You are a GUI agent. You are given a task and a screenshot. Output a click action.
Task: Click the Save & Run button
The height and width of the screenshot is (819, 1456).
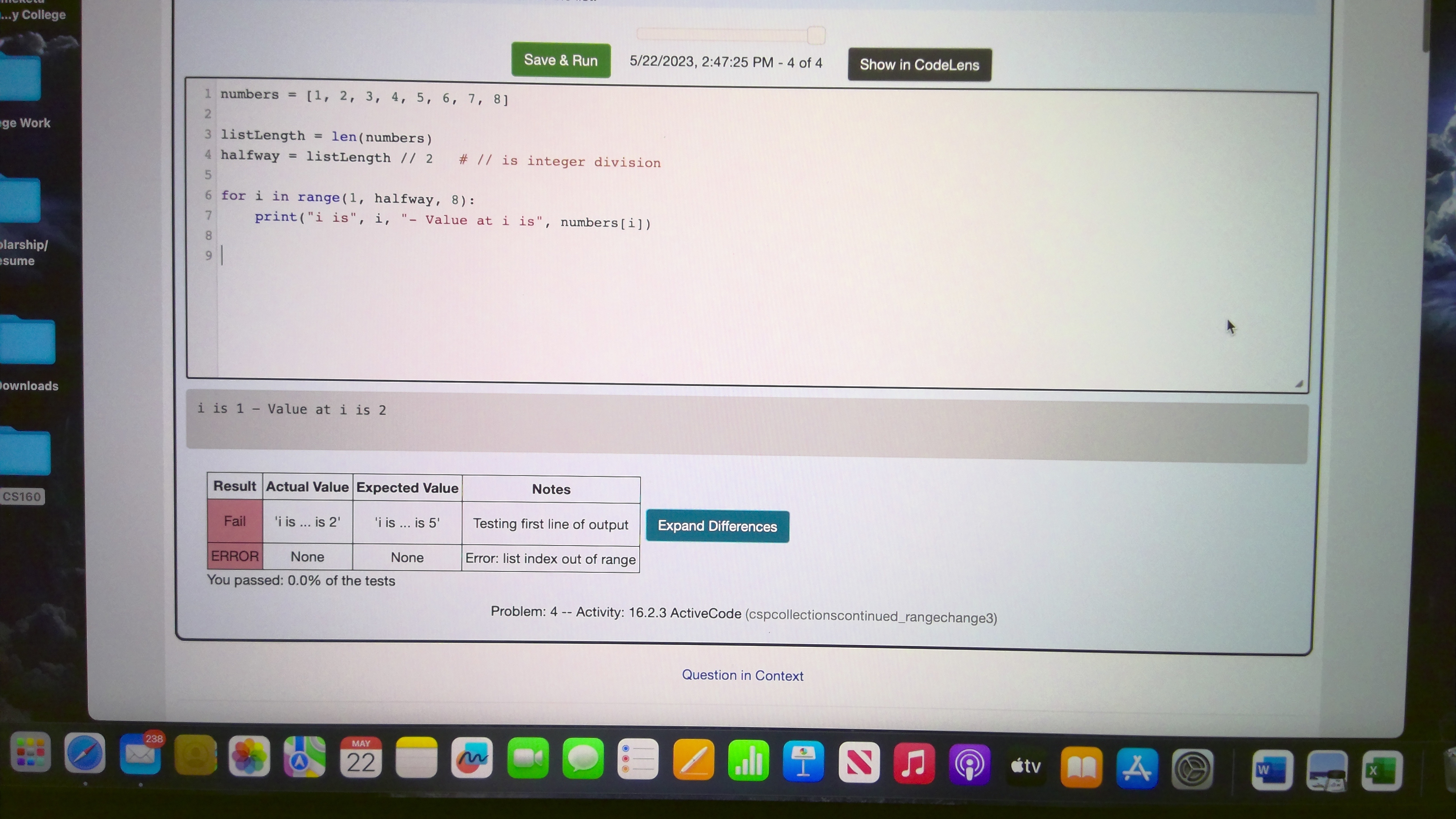[x=560, y=60]
